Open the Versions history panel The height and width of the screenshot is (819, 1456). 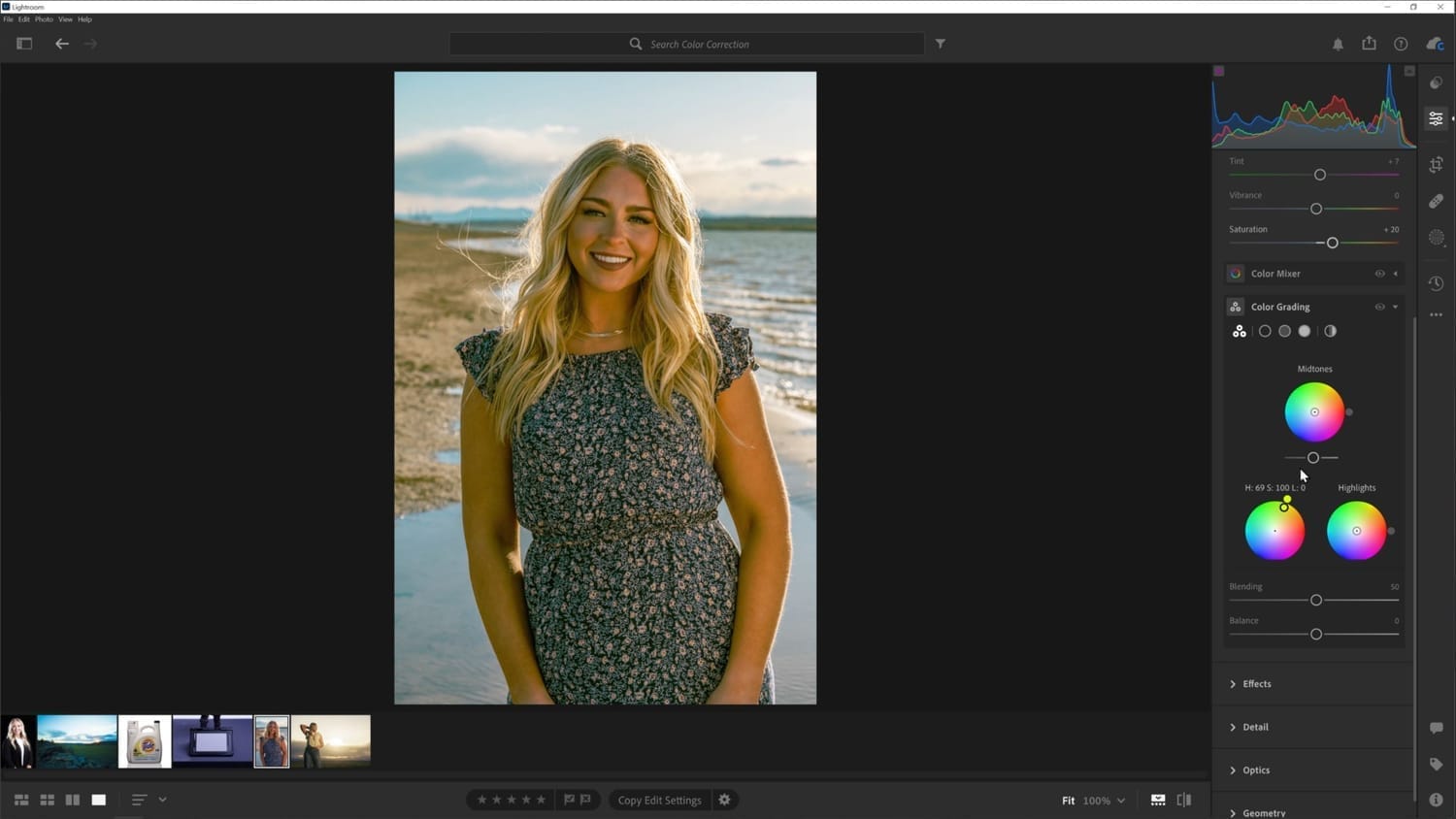(x=1436, y=283)
